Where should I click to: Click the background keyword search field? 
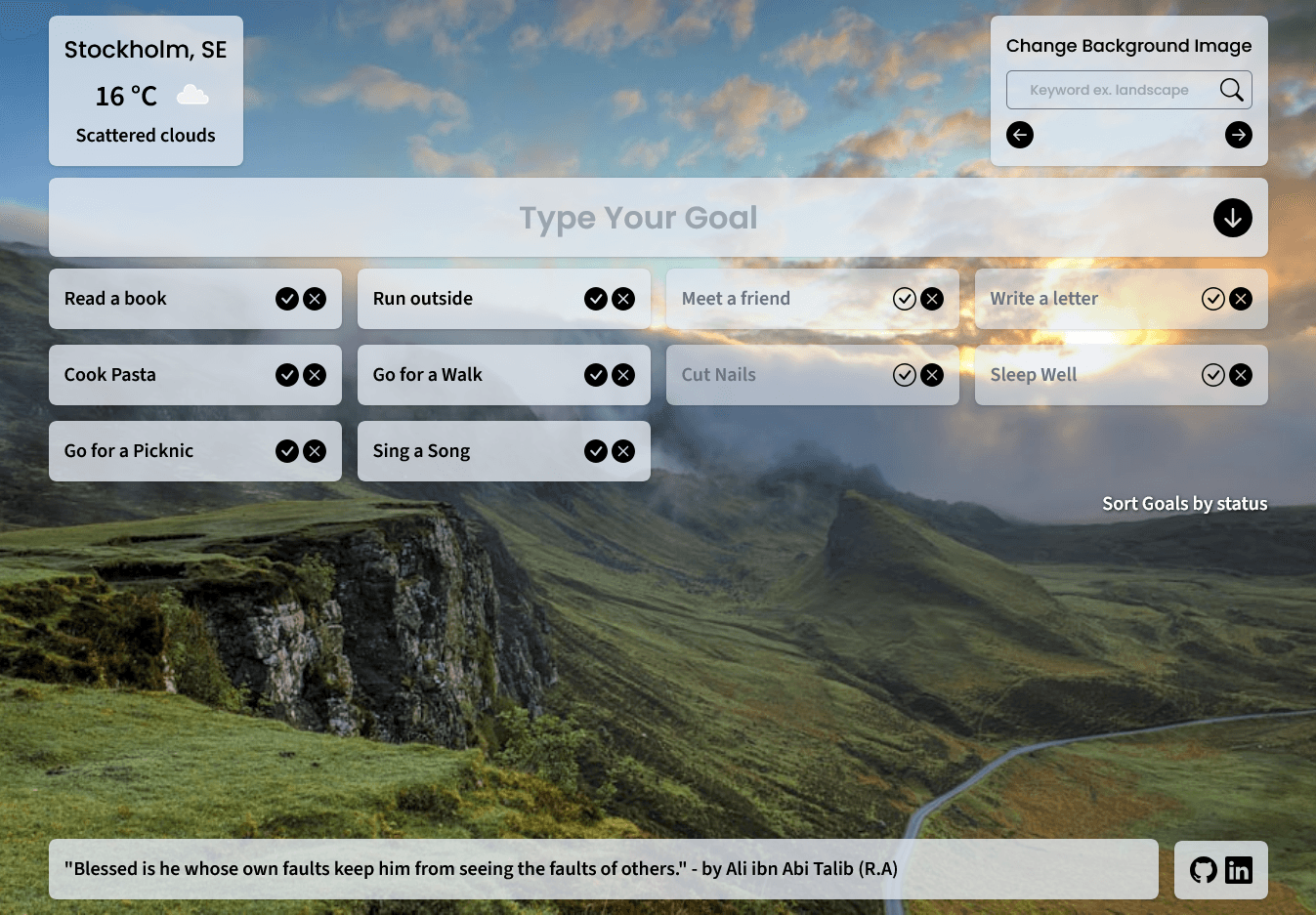point(1109,90)
